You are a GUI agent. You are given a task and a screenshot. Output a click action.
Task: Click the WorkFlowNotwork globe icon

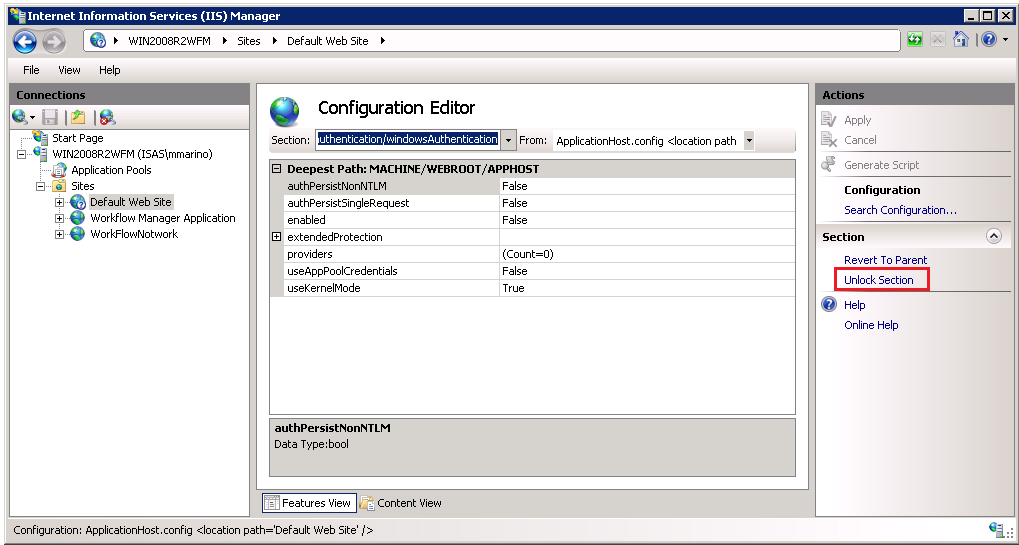[78, 234]
